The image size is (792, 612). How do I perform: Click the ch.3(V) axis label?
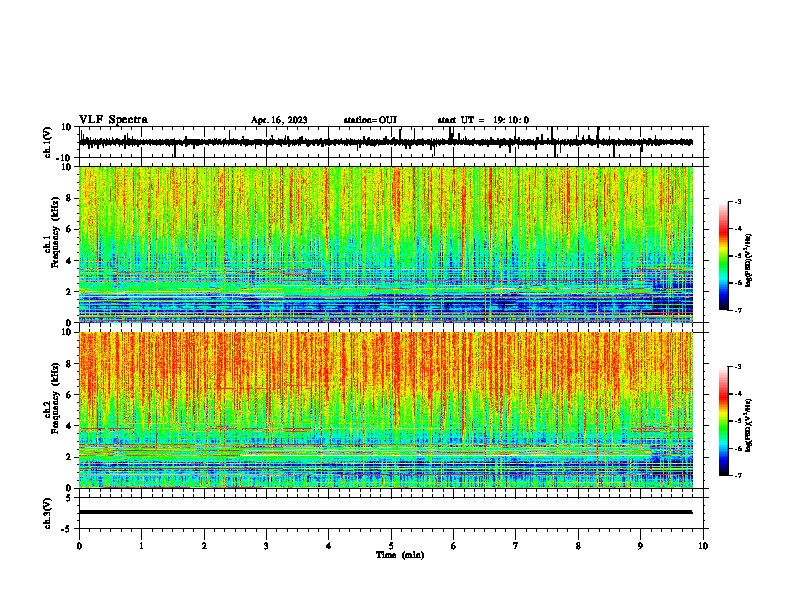tap(48, 513)
